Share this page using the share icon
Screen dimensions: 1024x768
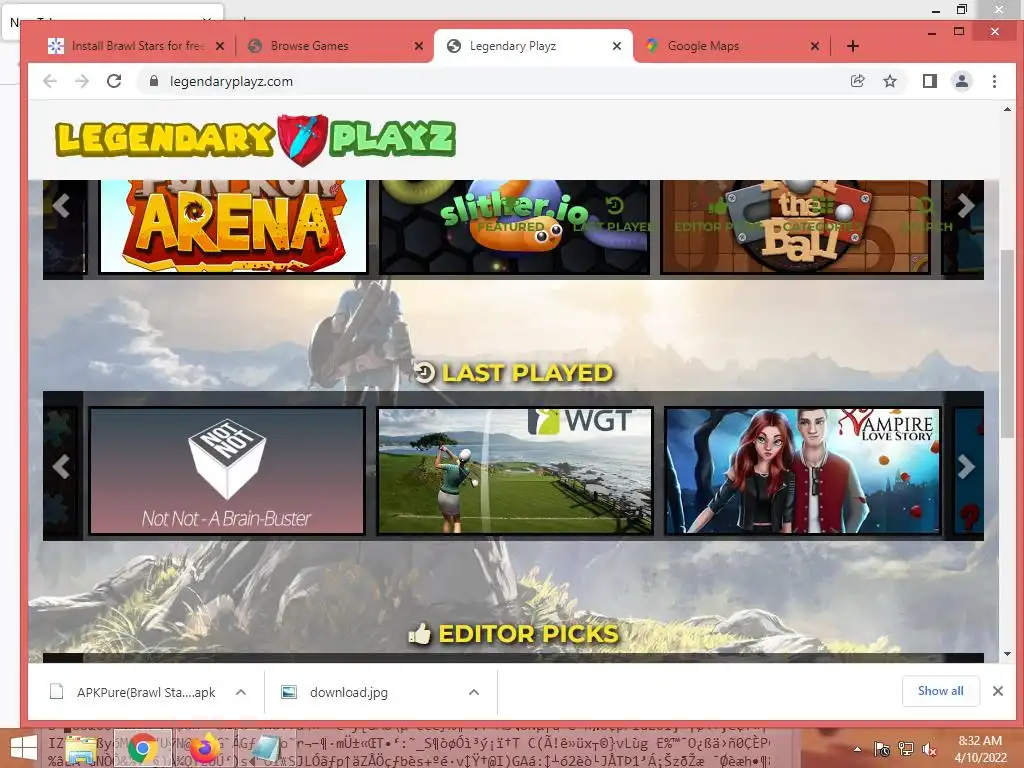(857, 81)
